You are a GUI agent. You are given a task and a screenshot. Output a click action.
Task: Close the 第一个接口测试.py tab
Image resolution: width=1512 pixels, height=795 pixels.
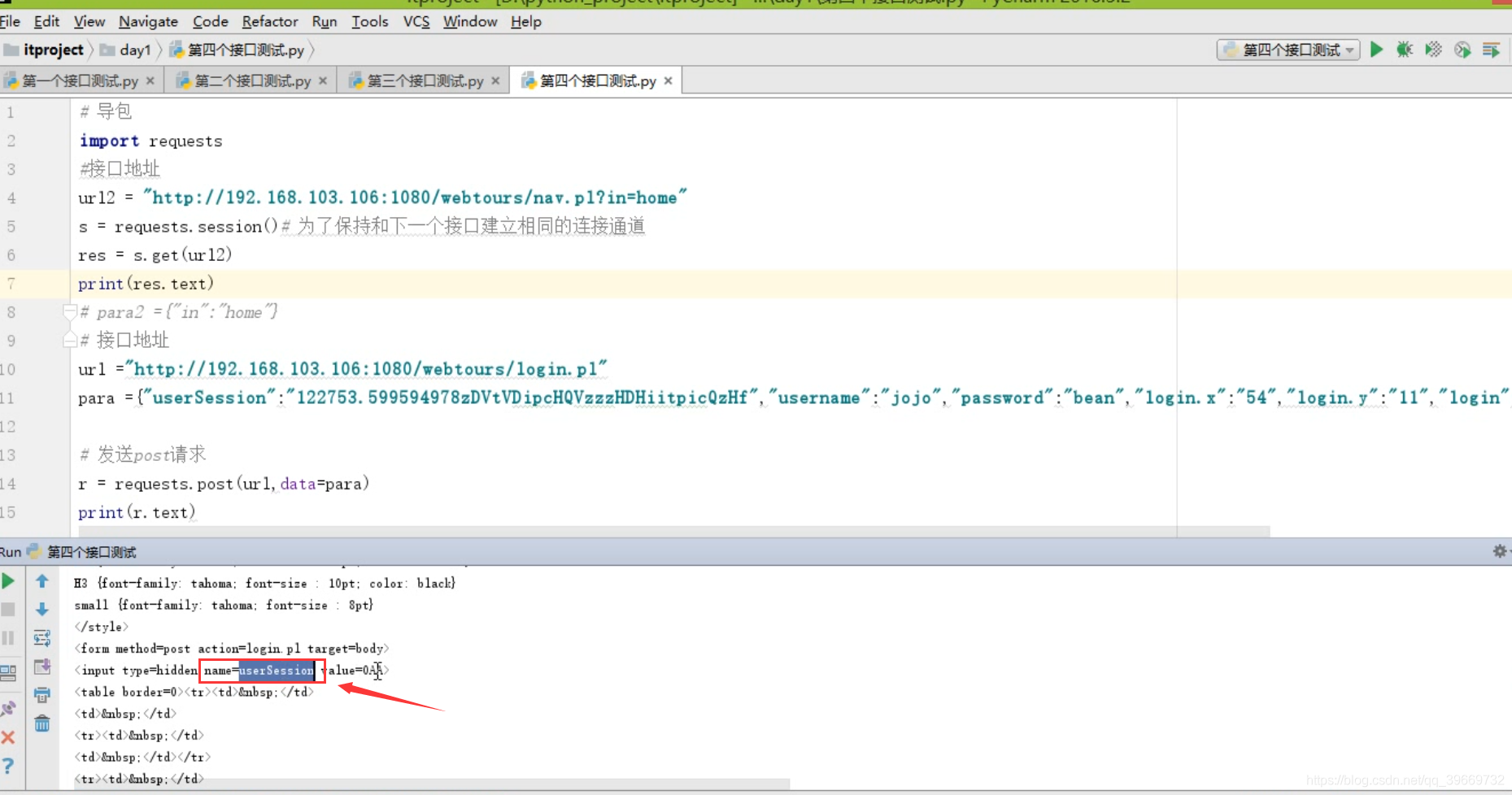click(150, 80)
